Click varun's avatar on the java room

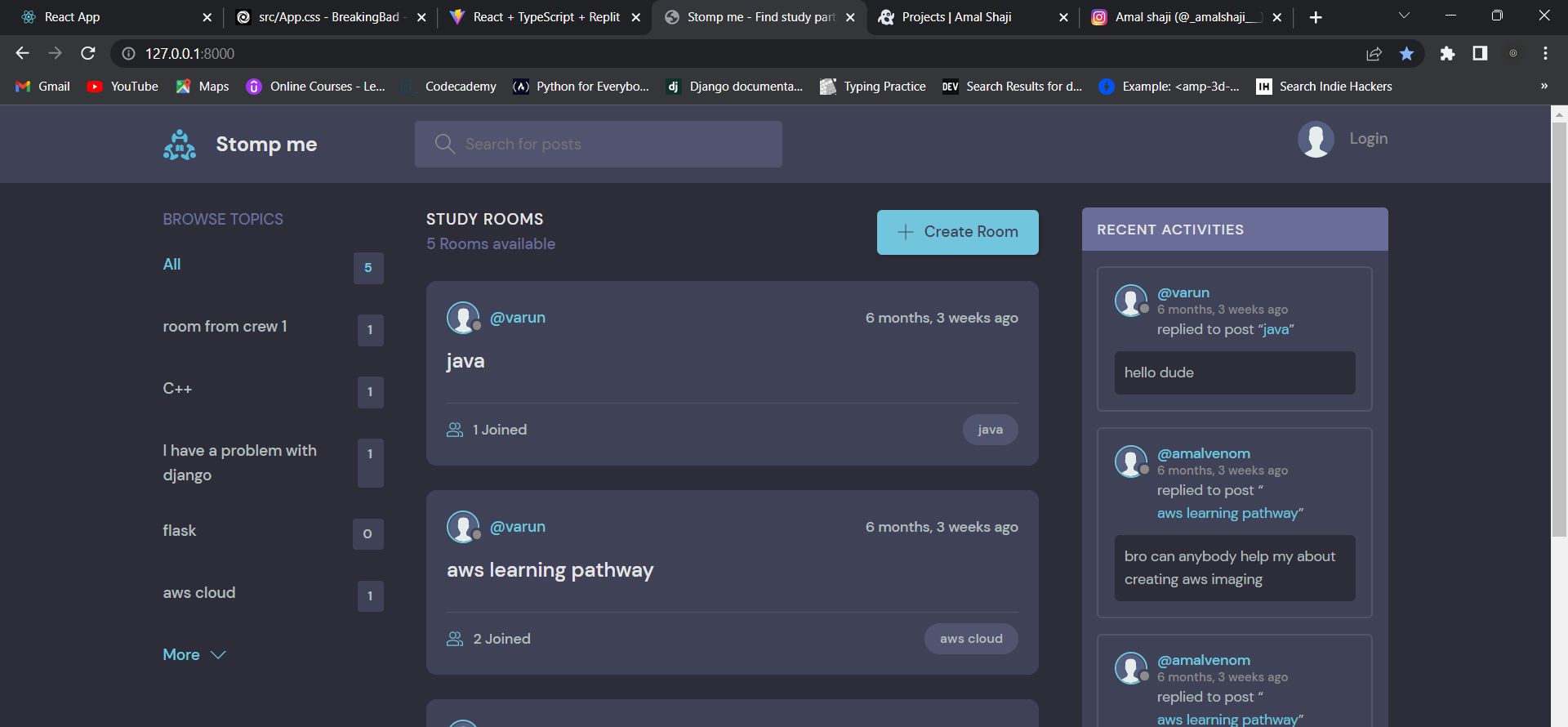462,318
